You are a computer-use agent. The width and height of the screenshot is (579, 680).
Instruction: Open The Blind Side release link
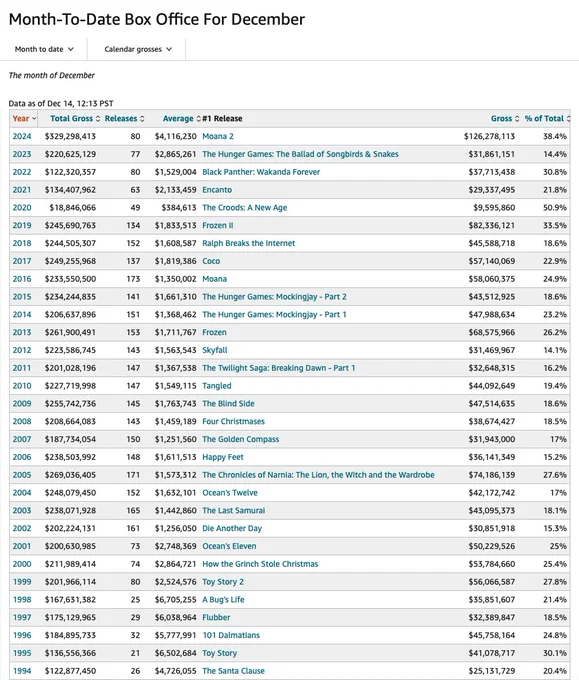click(228, 403)
